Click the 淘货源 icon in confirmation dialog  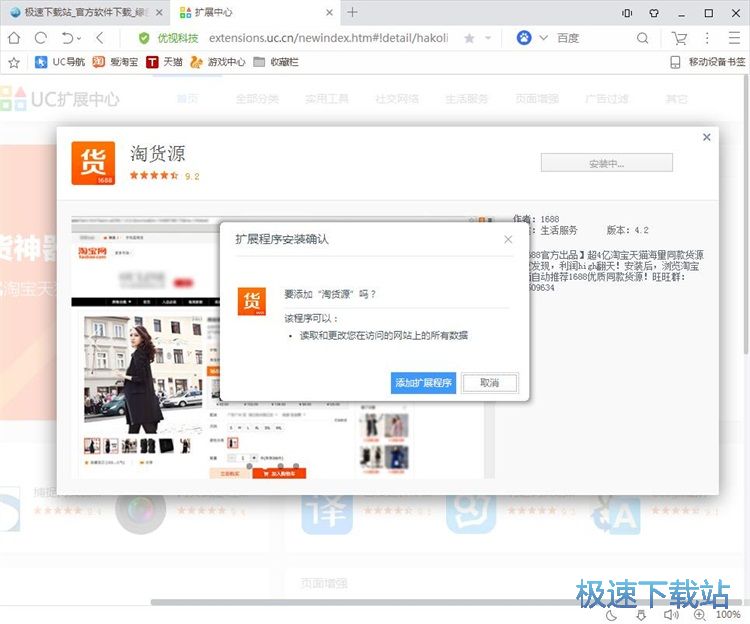coord(252,301)
